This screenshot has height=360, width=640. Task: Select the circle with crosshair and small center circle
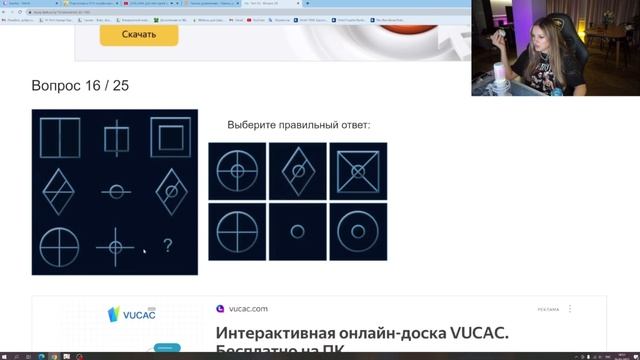[237, 171]
